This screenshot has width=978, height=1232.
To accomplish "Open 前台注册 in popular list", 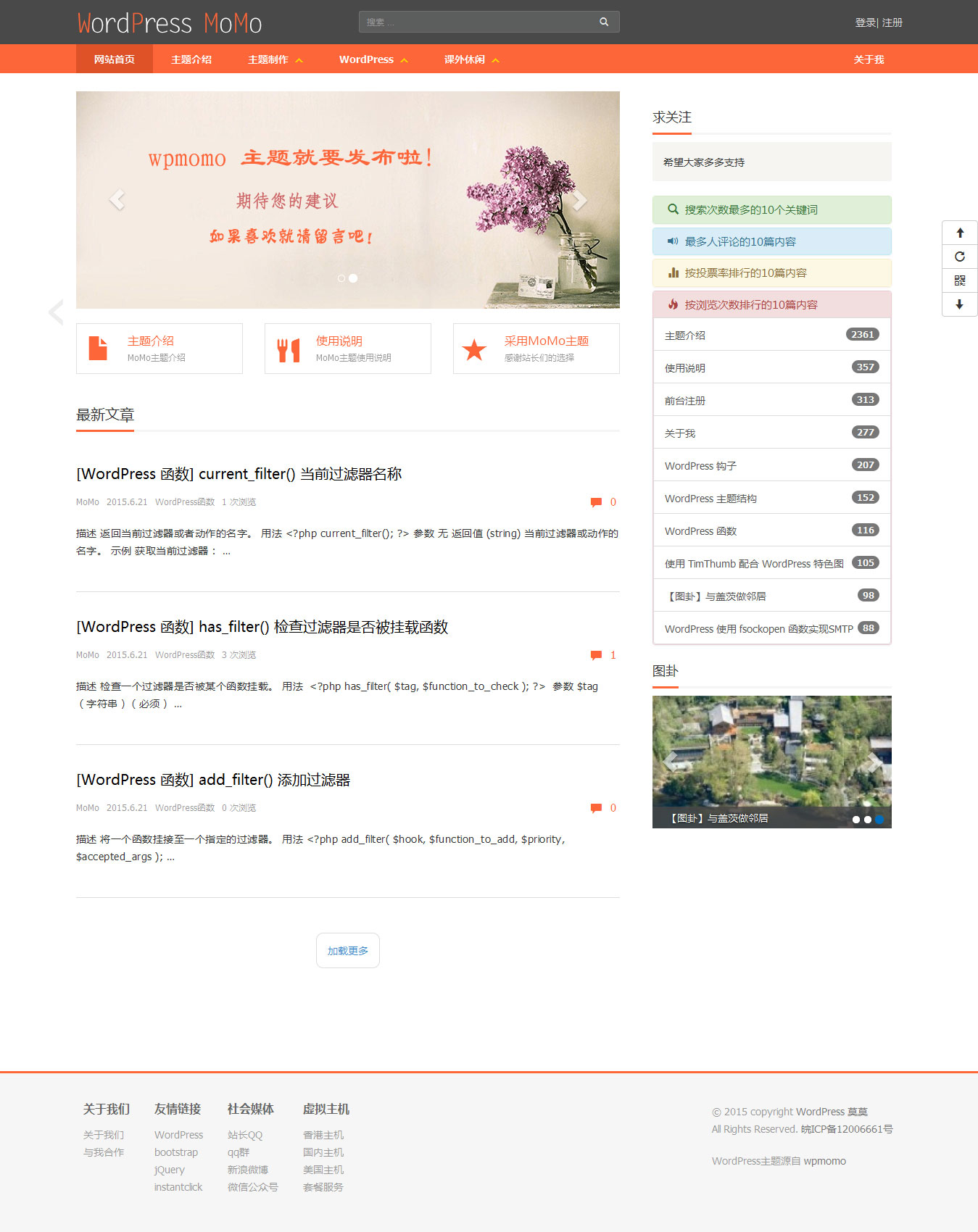I will click(772, 400).
